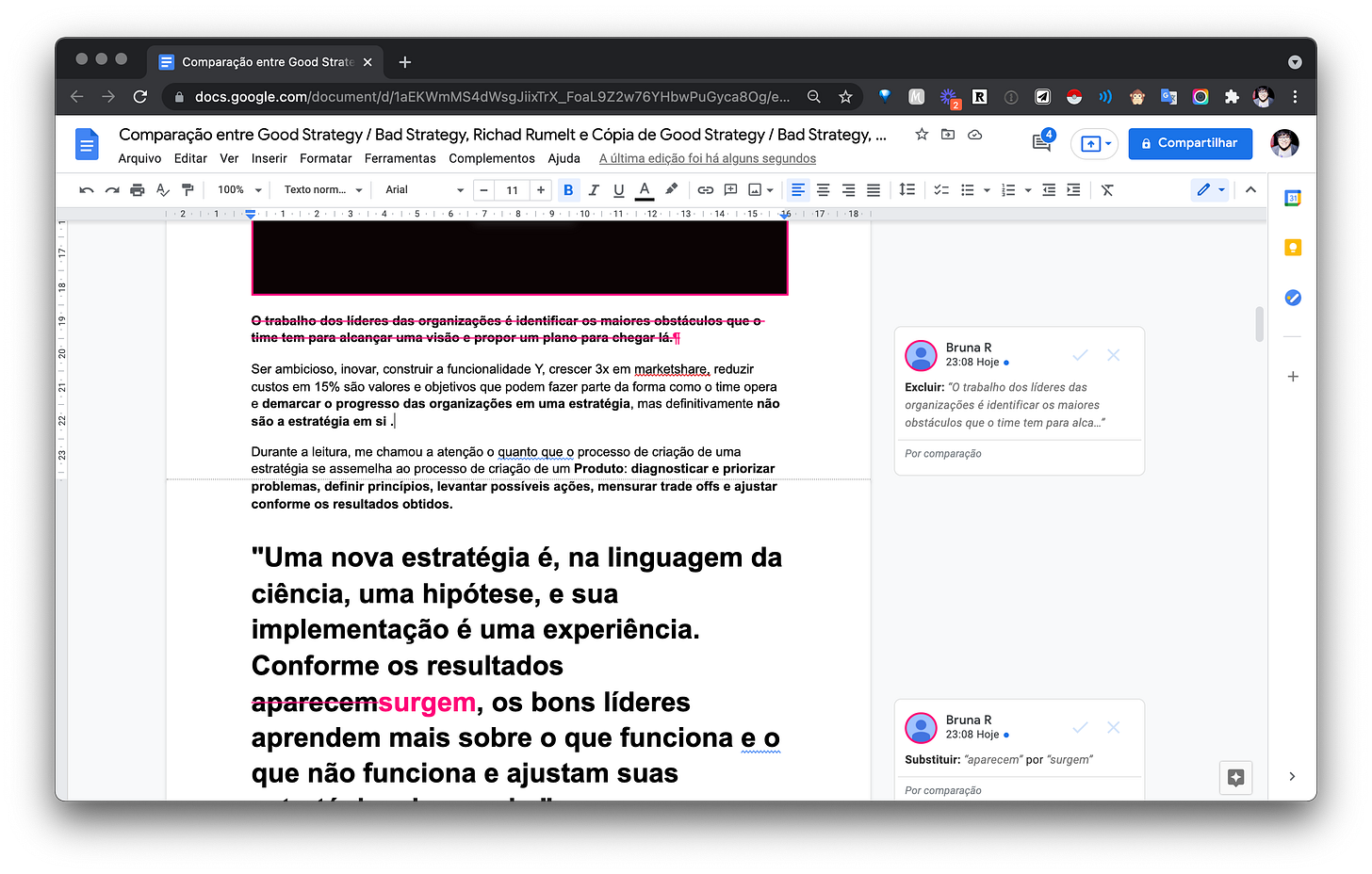
Task: Star the document title
Action: [x=922, y=135]
